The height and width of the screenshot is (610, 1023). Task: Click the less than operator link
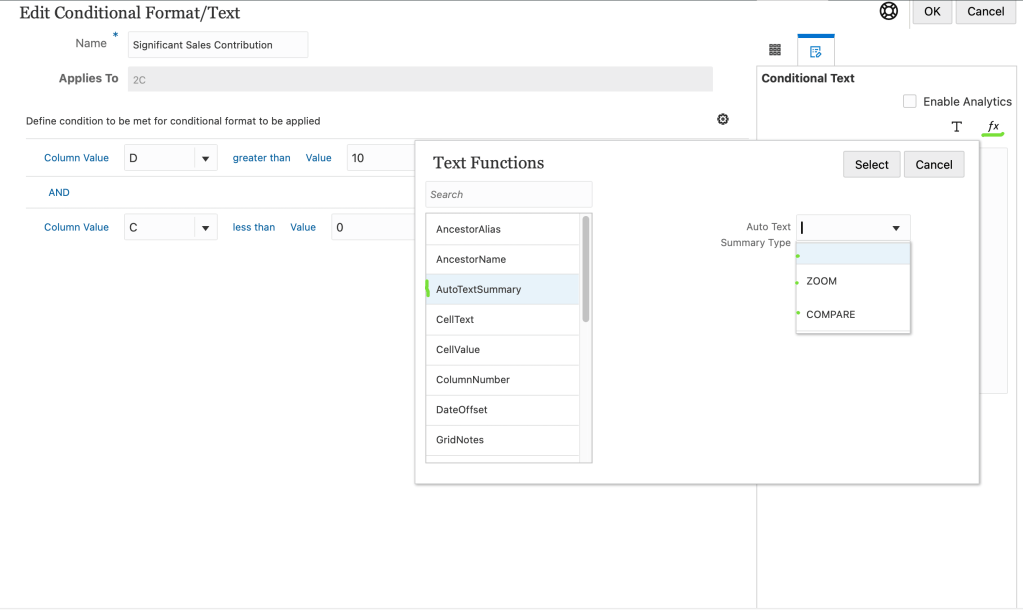[x=253, y=227]
